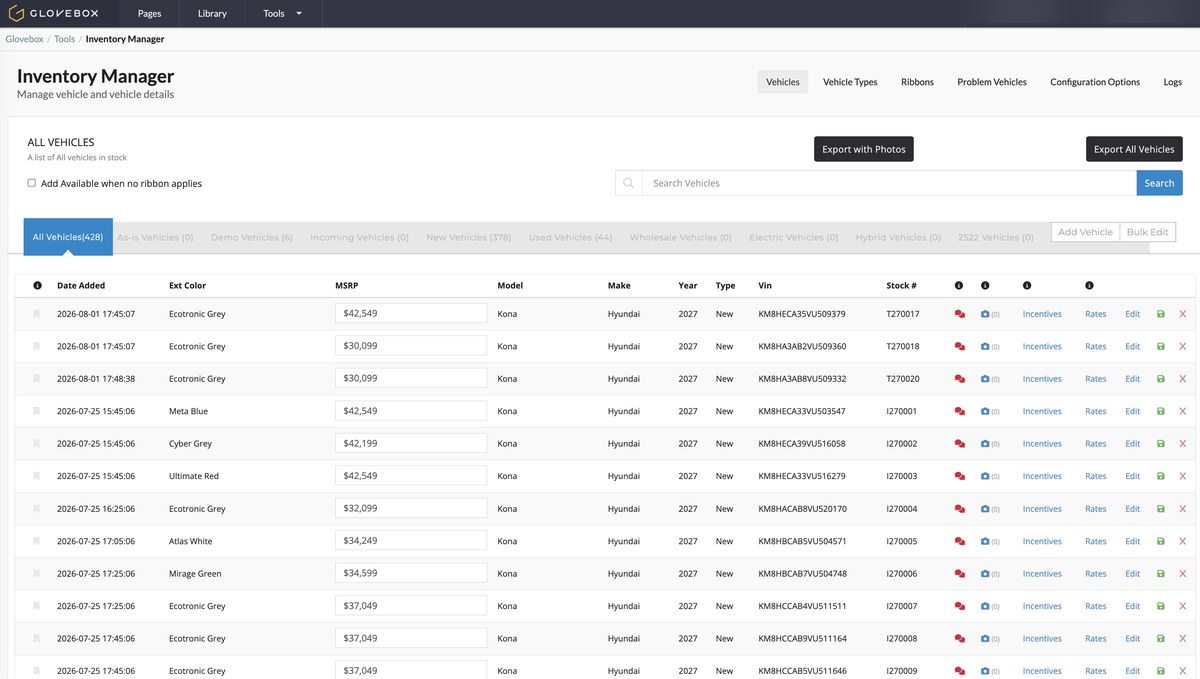1200x679 pixels.
Task: Open photos camera icon for stock I270001
Action: tap(985, 411)
